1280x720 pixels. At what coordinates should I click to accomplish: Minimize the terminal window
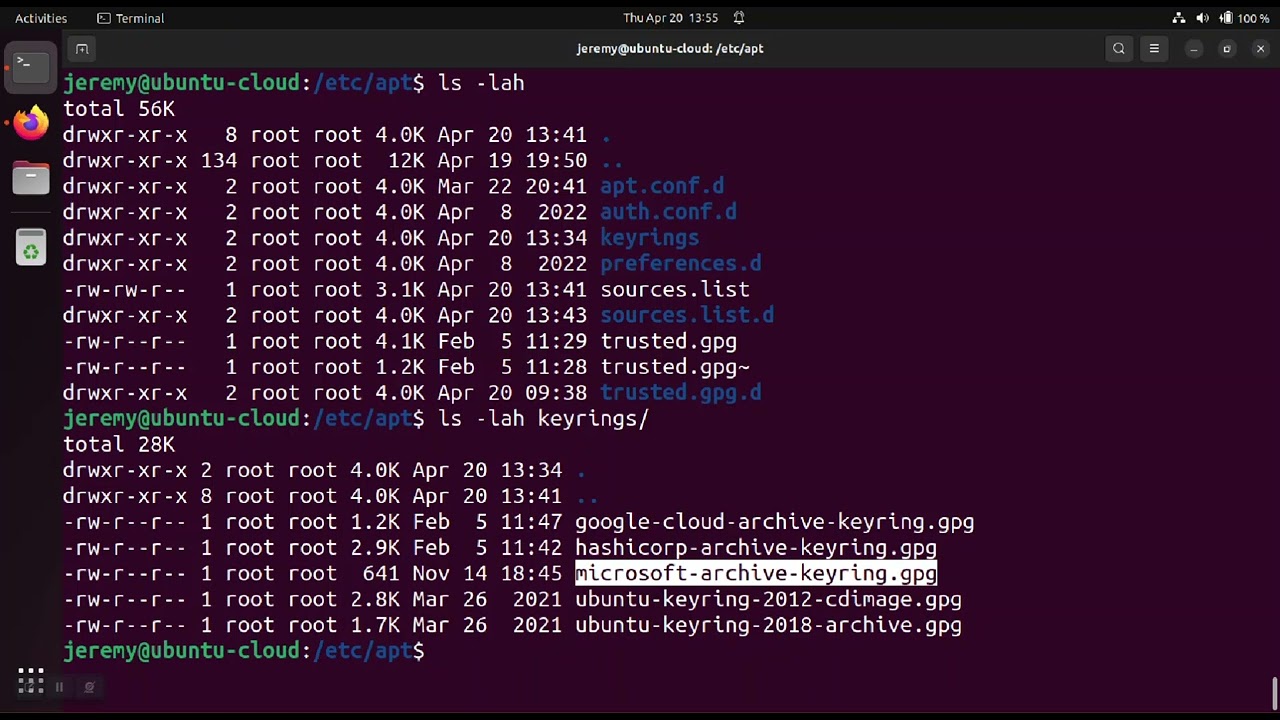pyautogui.click(x=1194, y=49)
